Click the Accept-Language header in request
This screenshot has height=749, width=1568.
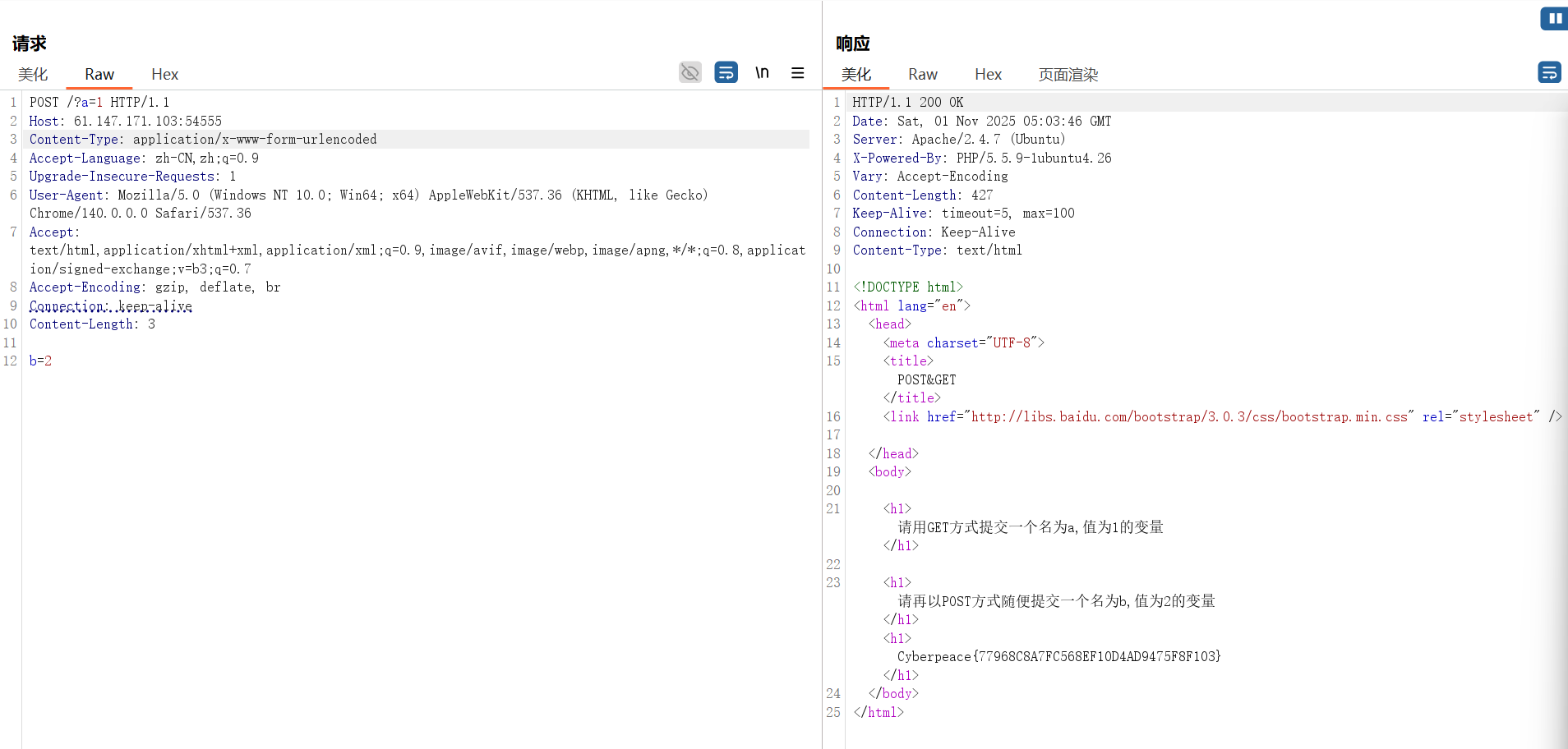[144, 159]
